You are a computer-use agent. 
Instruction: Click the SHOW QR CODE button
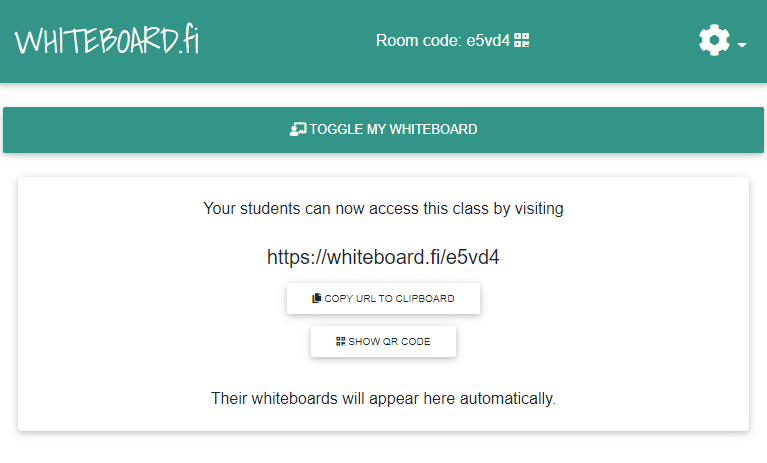[x=384, y=341]
